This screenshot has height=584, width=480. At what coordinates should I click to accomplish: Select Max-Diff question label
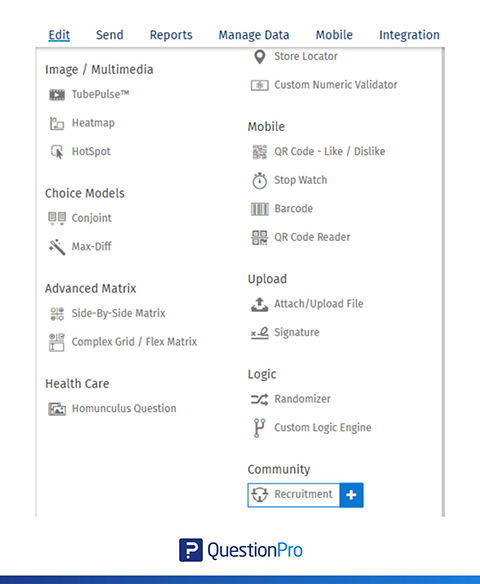(x=91, y=247)
